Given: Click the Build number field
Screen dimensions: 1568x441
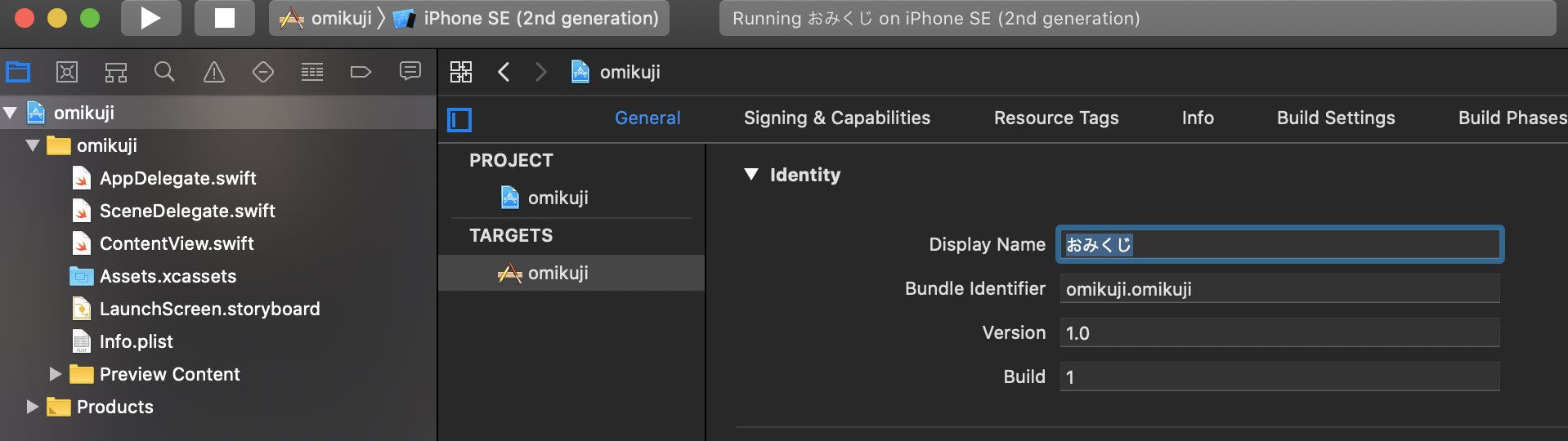Looking at the screenshot, I should click(x=1280, y=377).
